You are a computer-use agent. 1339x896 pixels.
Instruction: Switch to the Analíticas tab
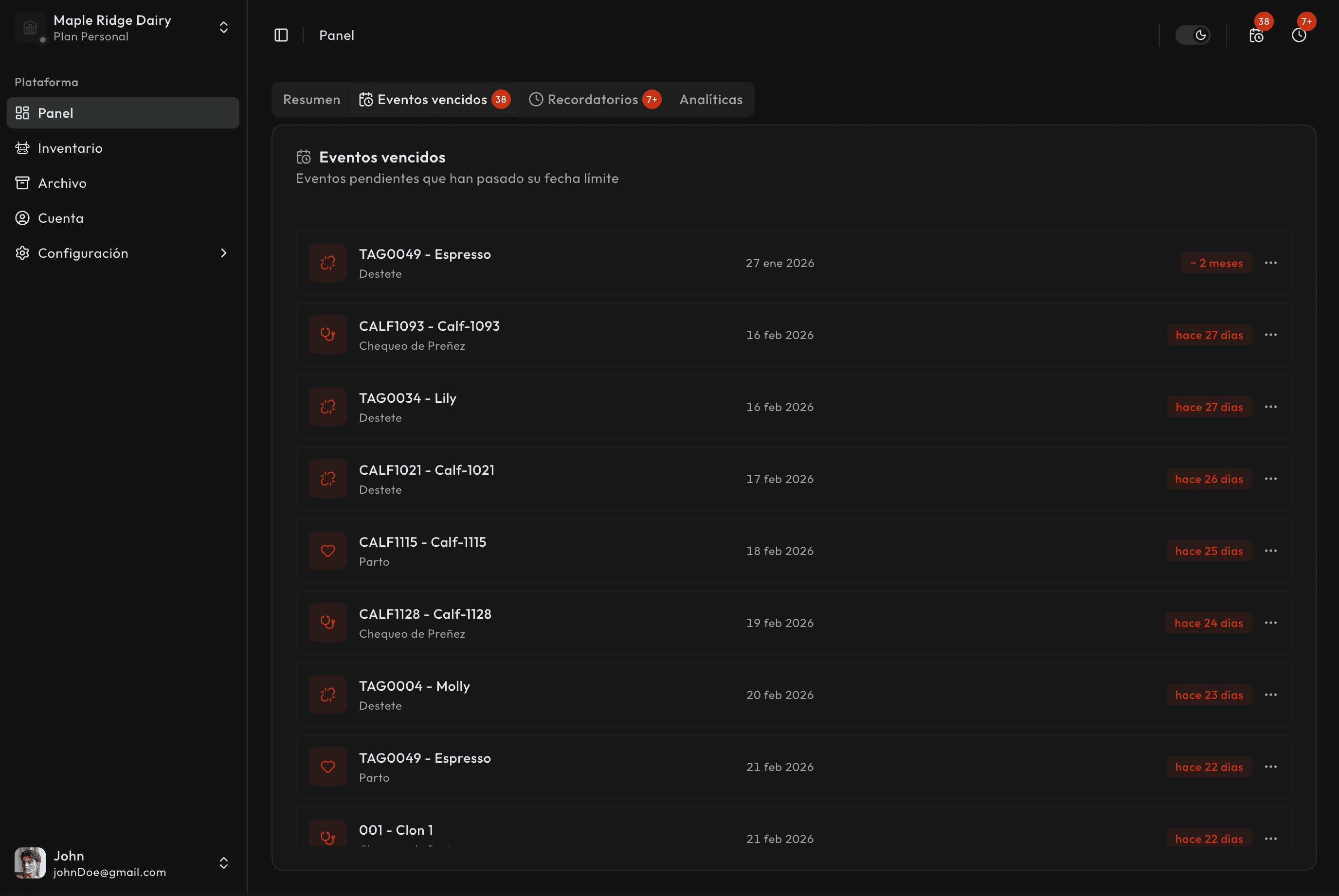point(710,99)
